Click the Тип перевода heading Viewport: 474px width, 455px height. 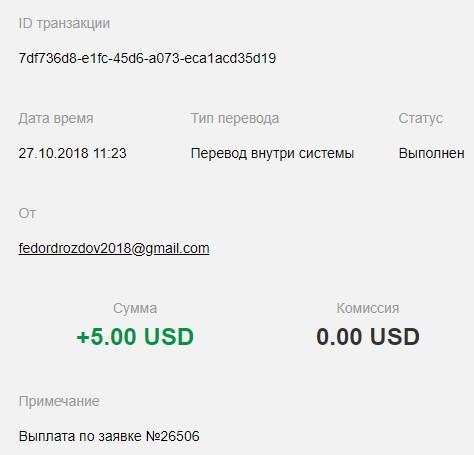tap(235, 119)
